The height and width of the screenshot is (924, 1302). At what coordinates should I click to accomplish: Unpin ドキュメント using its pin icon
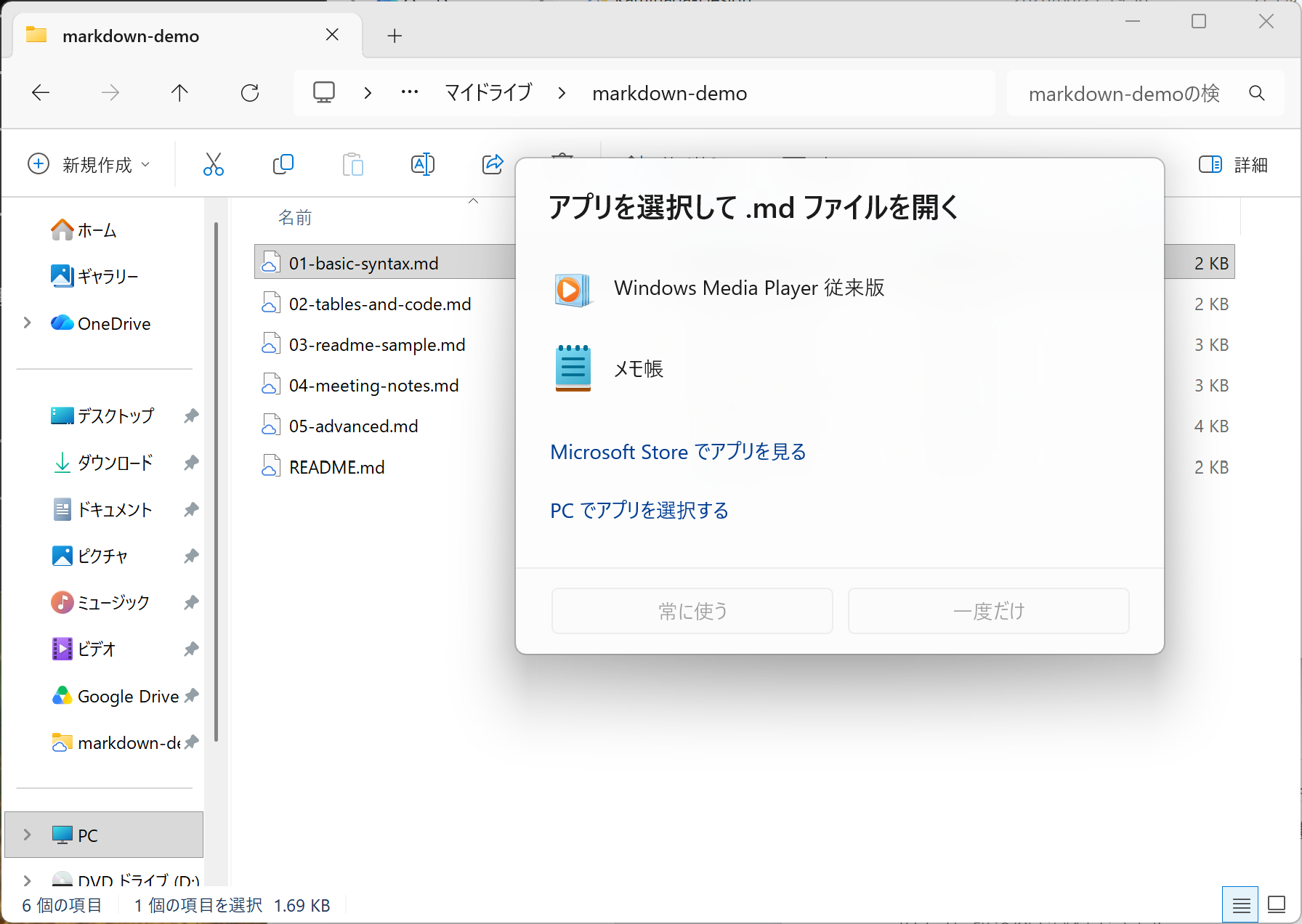pos(191,510)
